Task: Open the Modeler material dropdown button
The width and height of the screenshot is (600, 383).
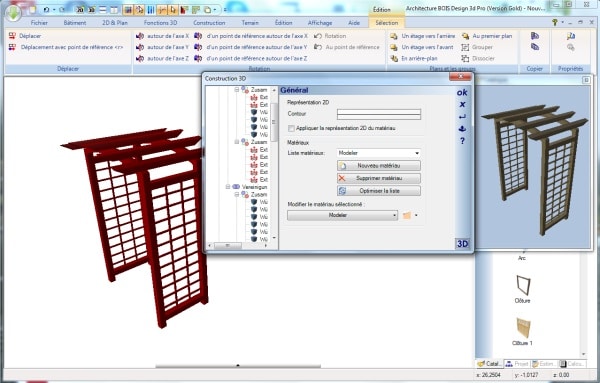Action: pos(342,215)
